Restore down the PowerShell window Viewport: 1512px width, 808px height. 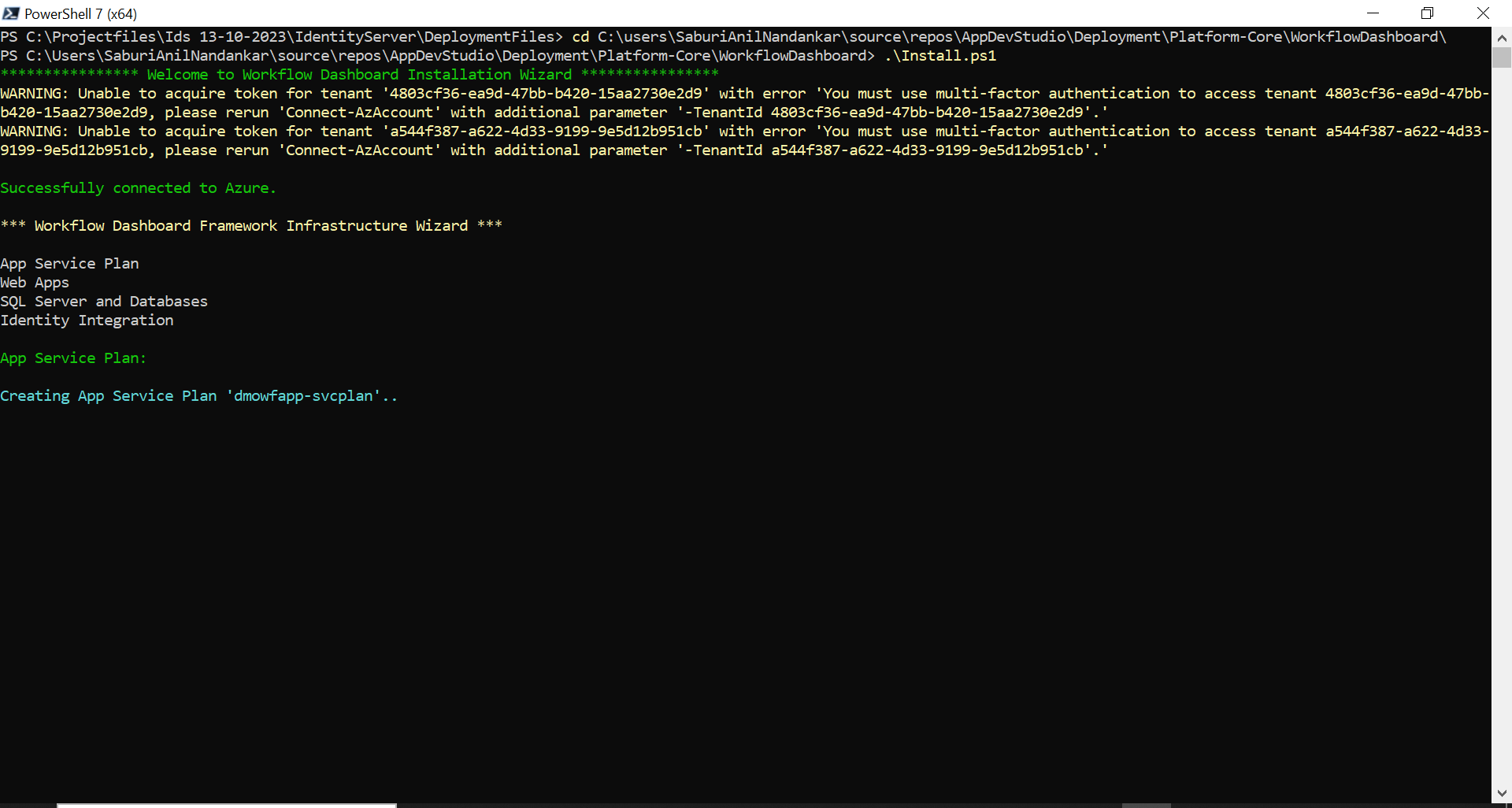pos(1427,13)
